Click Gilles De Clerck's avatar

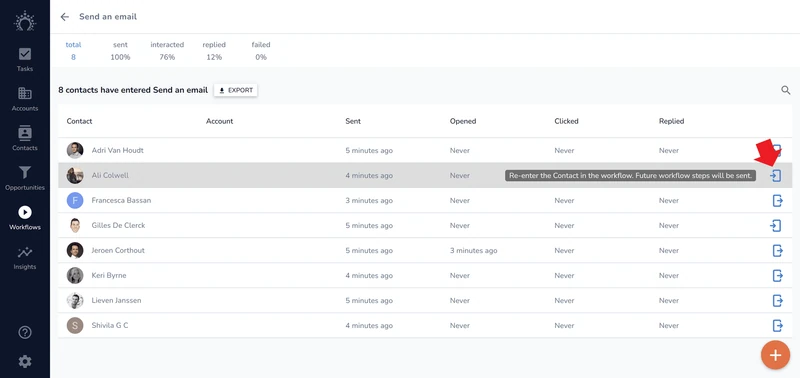(75, 225)
